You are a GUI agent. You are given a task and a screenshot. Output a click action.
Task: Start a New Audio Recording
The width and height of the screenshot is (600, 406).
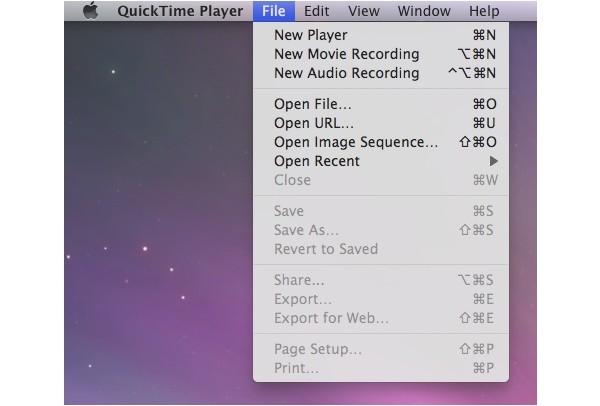coord(381,73)
